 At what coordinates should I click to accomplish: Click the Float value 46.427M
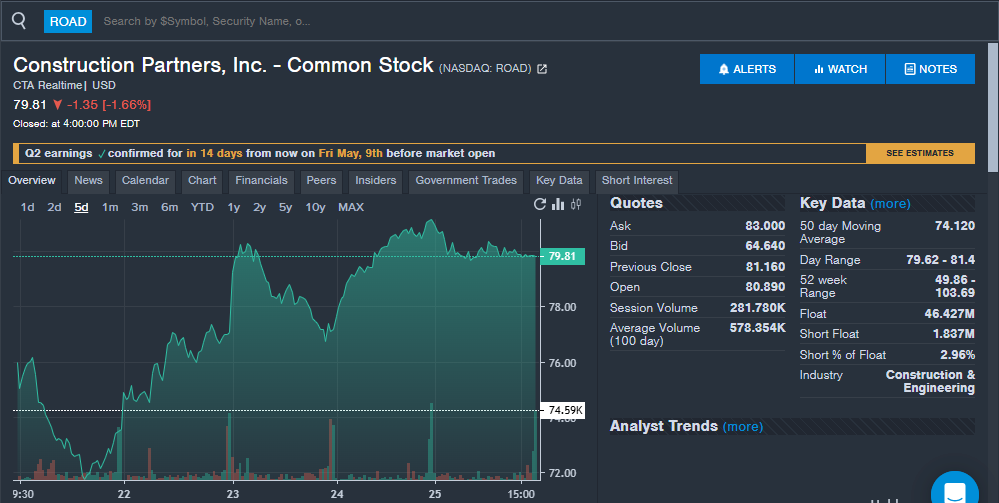(949, 314)
